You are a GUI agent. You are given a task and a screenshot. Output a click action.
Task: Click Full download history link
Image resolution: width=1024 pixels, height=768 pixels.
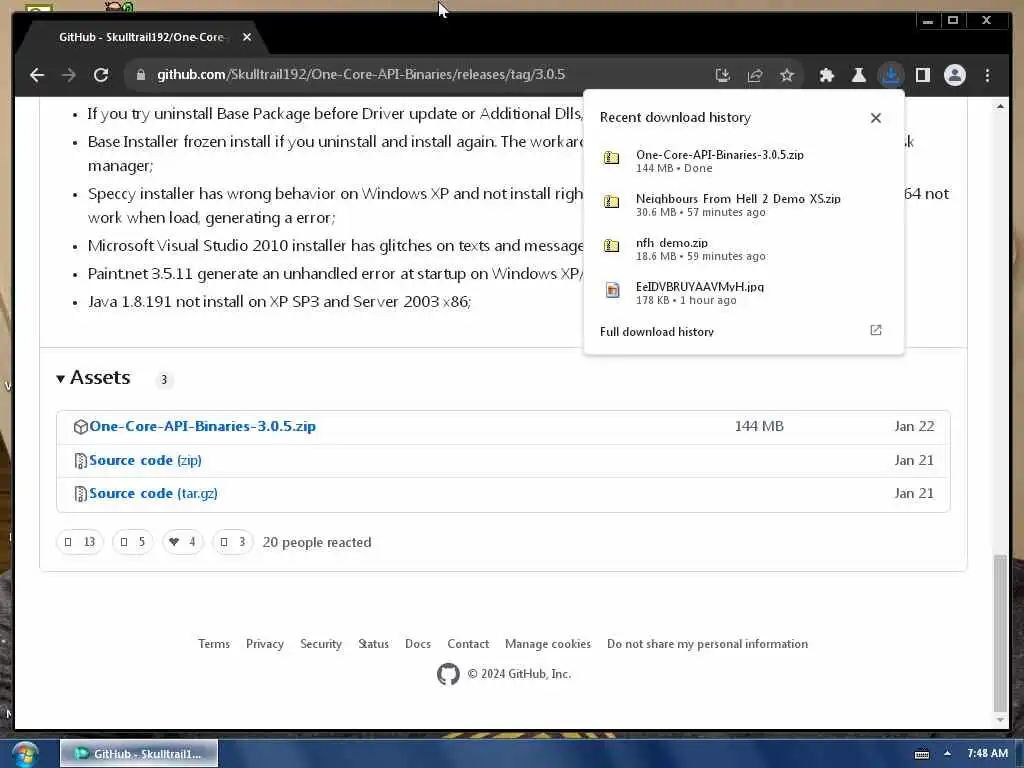(656, 332)
